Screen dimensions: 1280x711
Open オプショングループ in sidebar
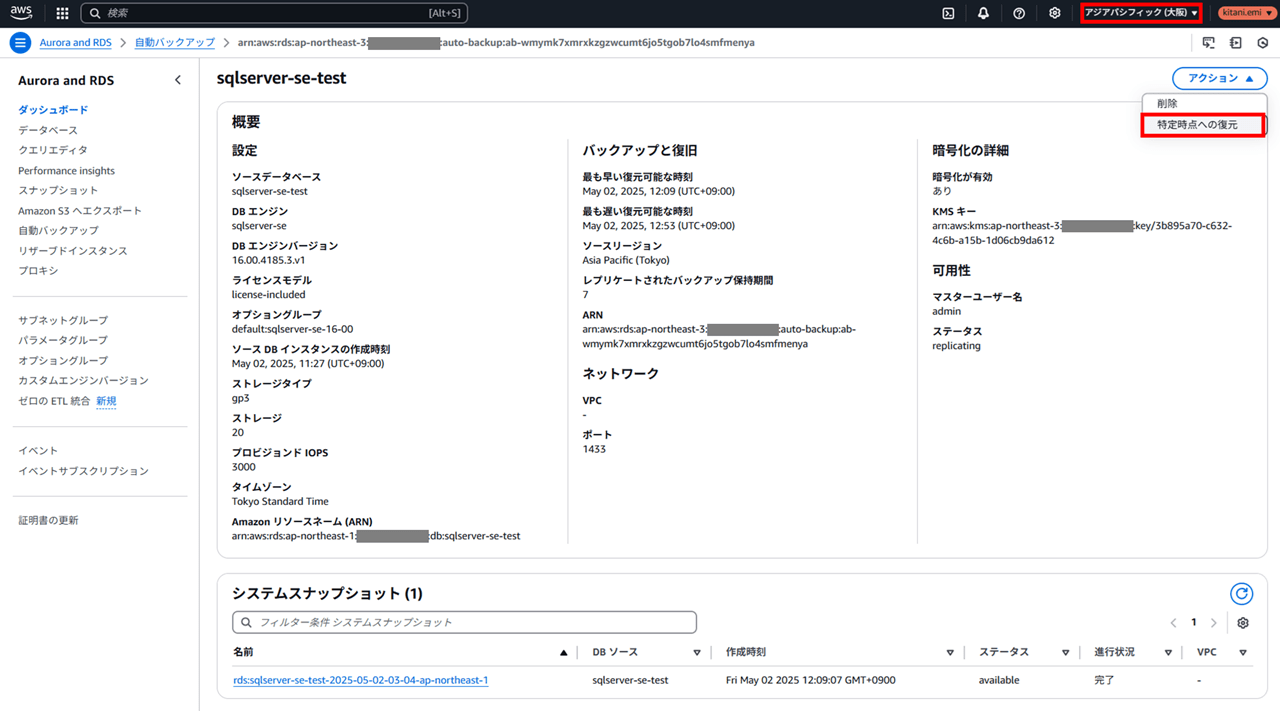[63, 360]
